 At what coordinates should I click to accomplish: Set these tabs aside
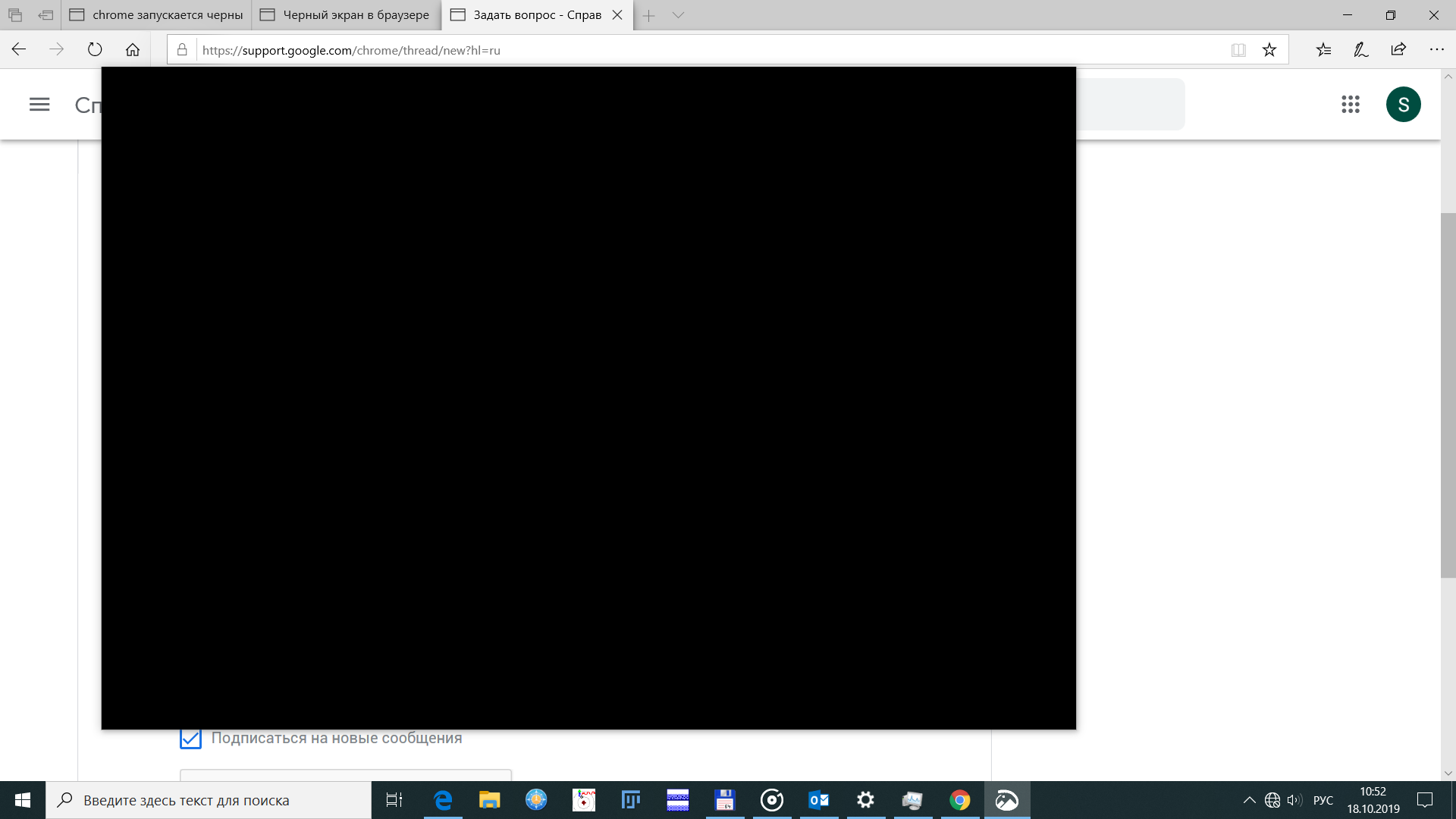(45, 15)
